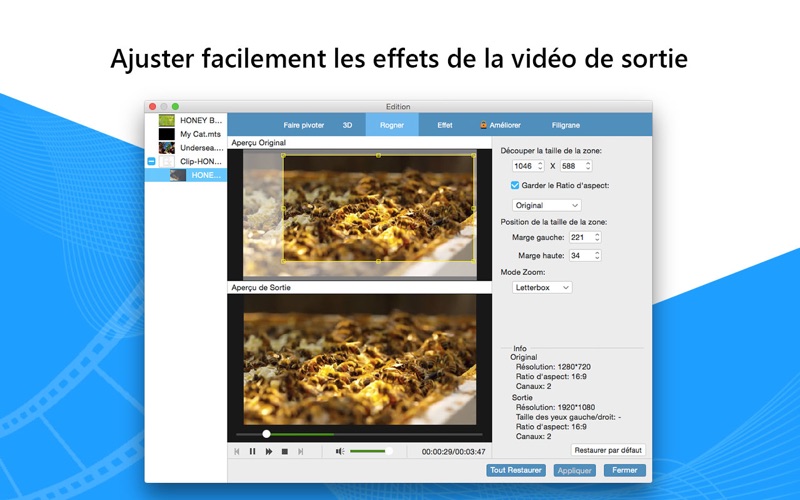Click the height stepper next to 588
This screenshot has width=800, height=500.
coord(588,166)
